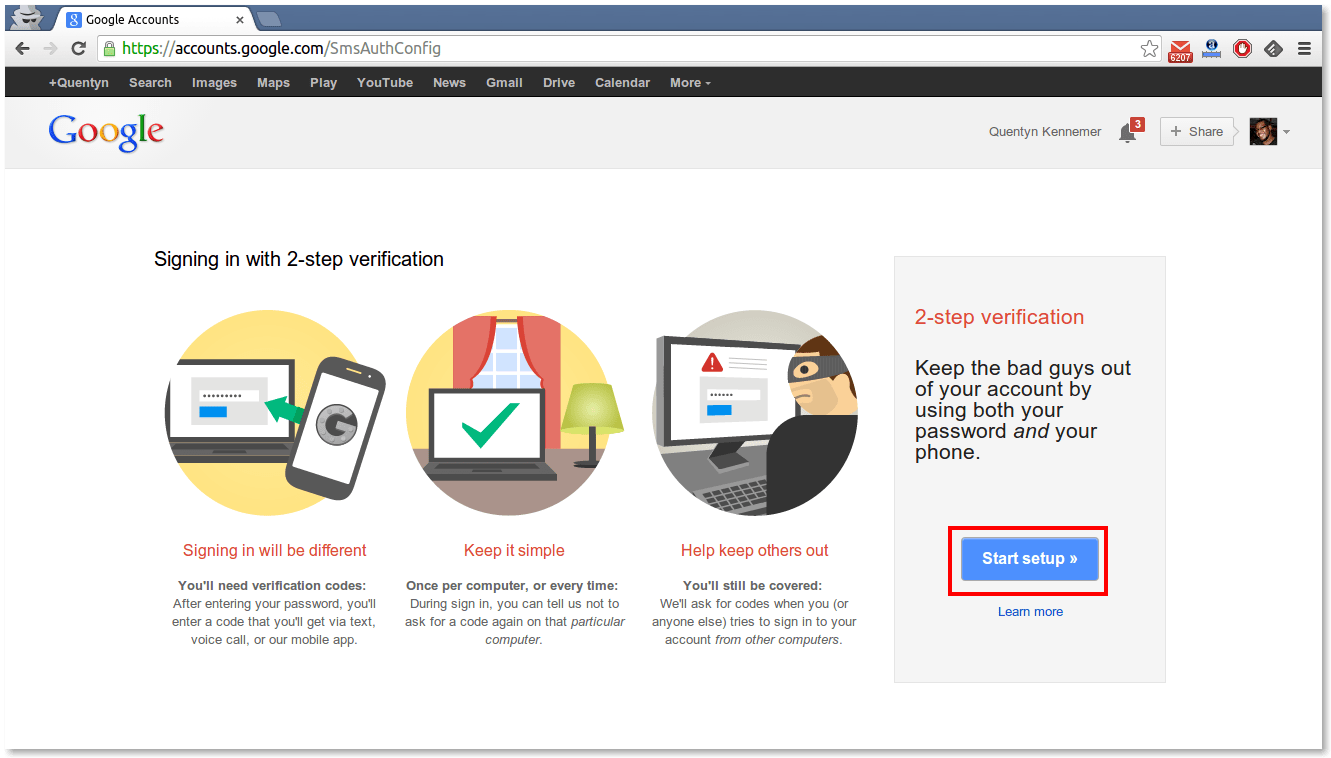Open the Gmail checker extension showing 6207
Image resolution: width=1331 pixels, height=758 pixels.
pyautogui.click(x=1180, y=50)
